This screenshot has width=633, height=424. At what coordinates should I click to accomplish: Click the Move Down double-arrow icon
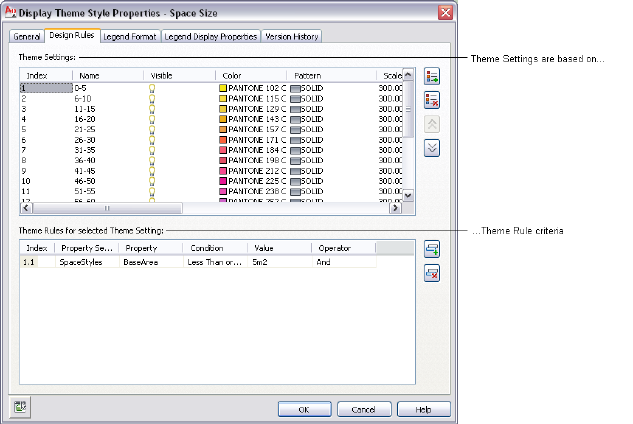[432, 148]
